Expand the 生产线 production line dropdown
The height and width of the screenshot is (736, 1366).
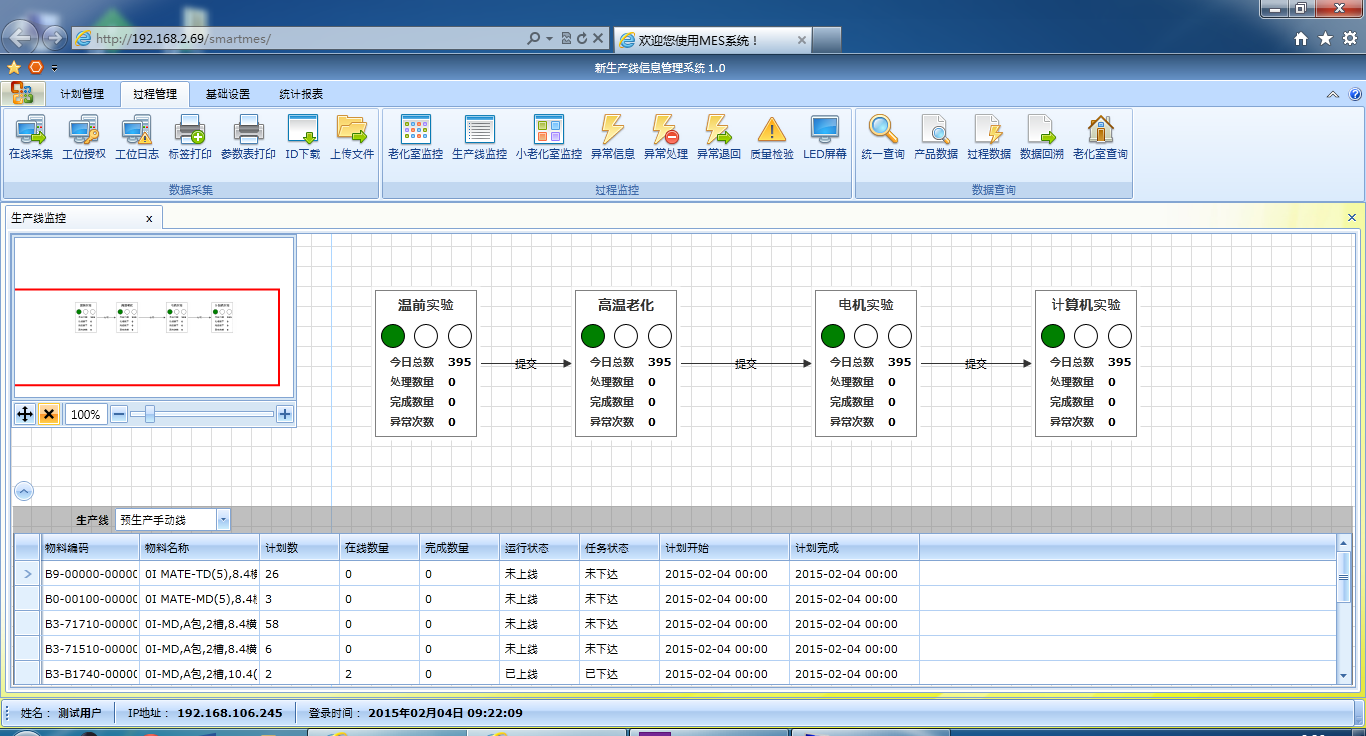tap(223, 520)
